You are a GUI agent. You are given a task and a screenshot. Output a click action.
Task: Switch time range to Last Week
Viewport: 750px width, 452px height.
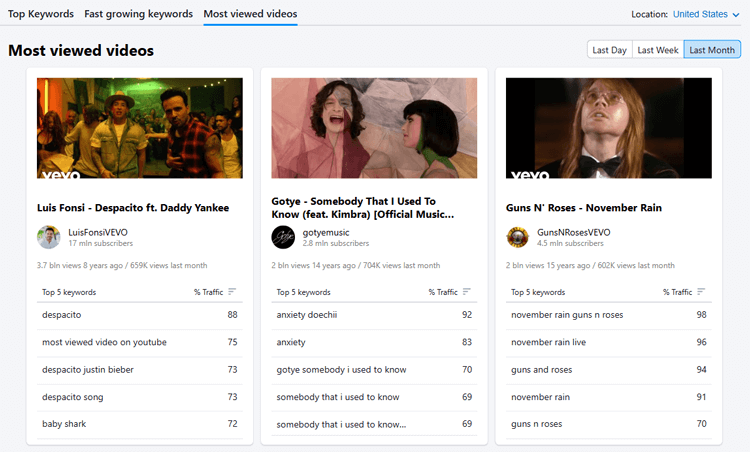coord(658,50)
